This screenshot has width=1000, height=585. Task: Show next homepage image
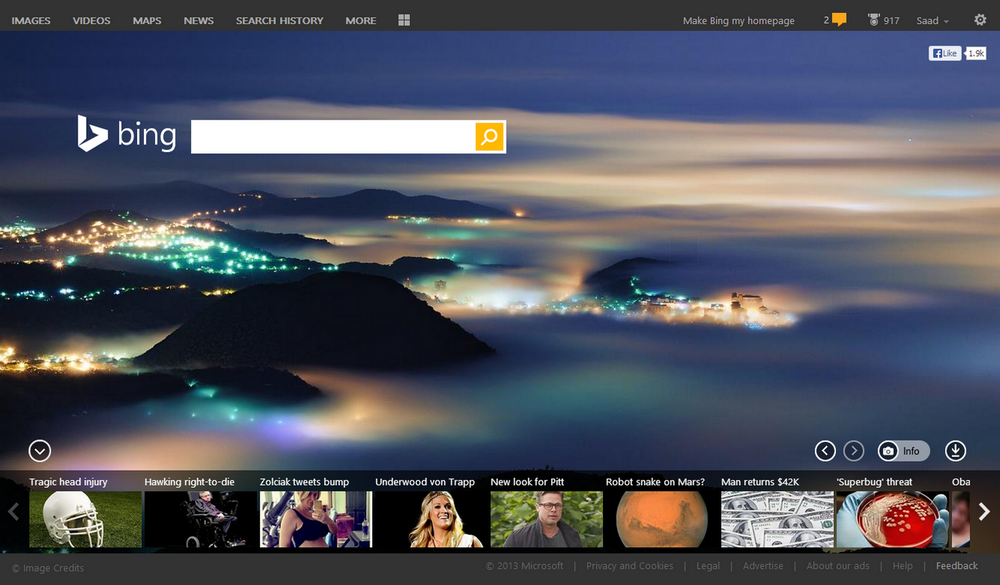854,451
